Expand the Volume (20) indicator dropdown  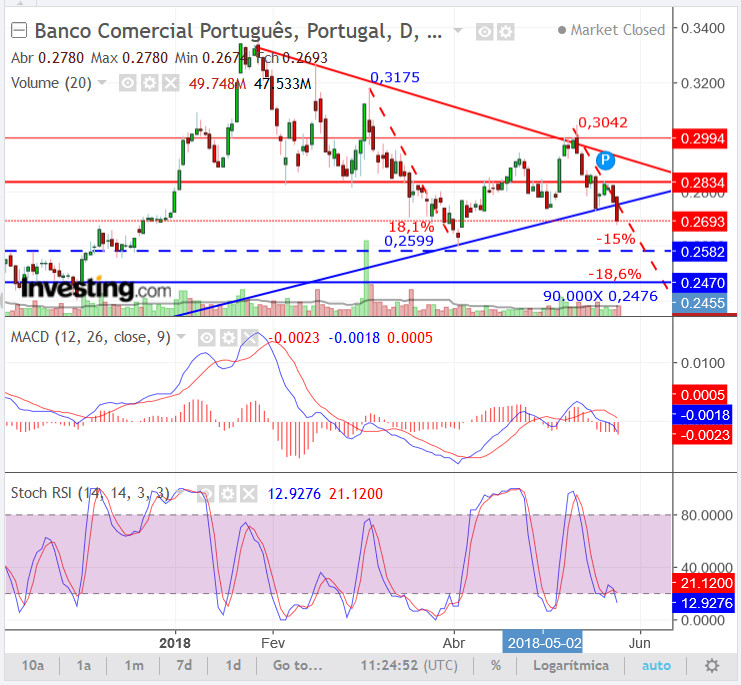[x=102, y=83]
